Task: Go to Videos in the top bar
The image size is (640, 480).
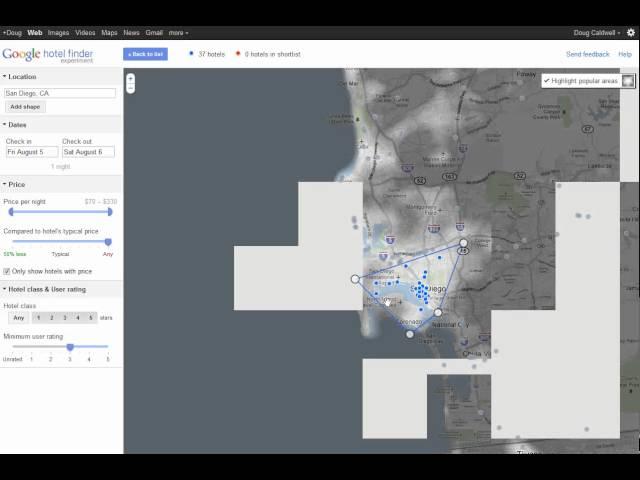Action: click(x=85, y=33)
